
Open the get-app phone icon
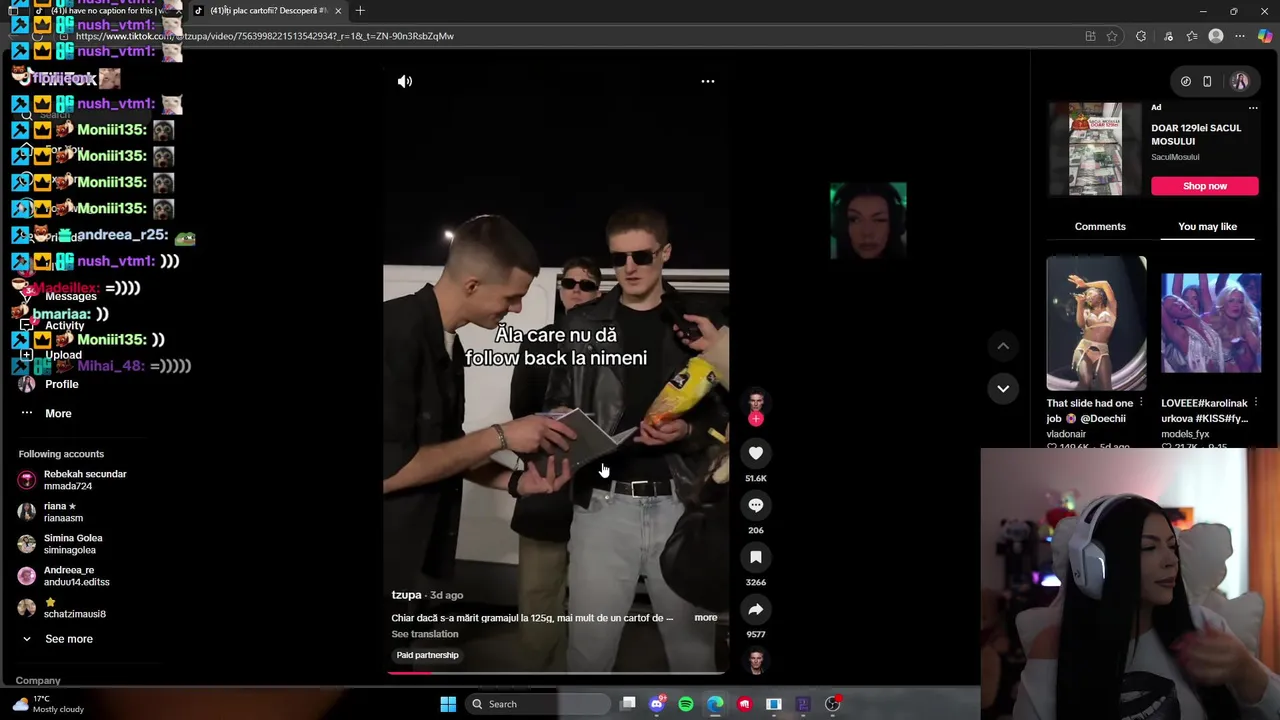coord(1207,82)
